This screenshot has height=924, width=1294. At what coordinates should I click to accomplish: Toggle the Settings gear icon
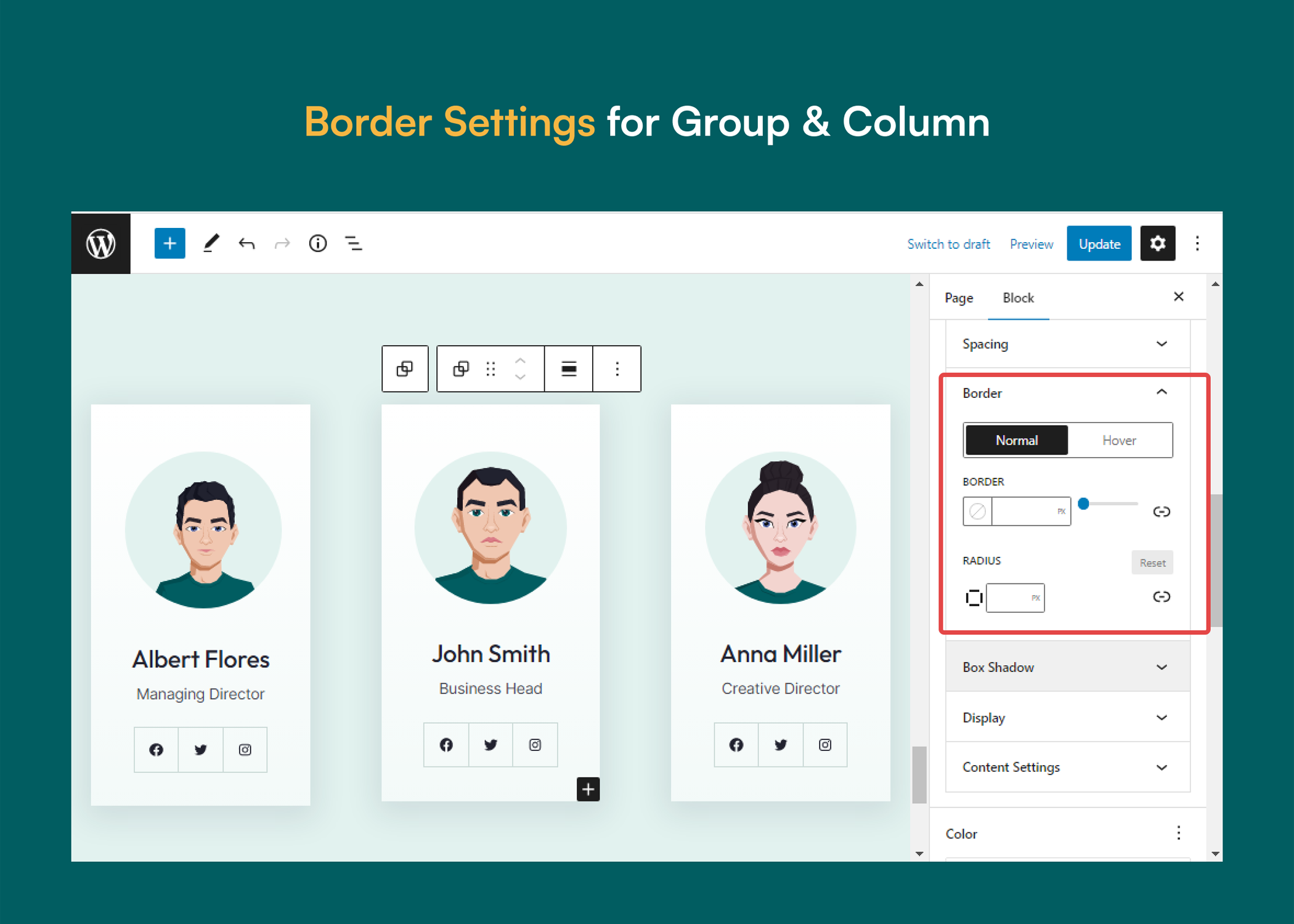(1157, 244)
